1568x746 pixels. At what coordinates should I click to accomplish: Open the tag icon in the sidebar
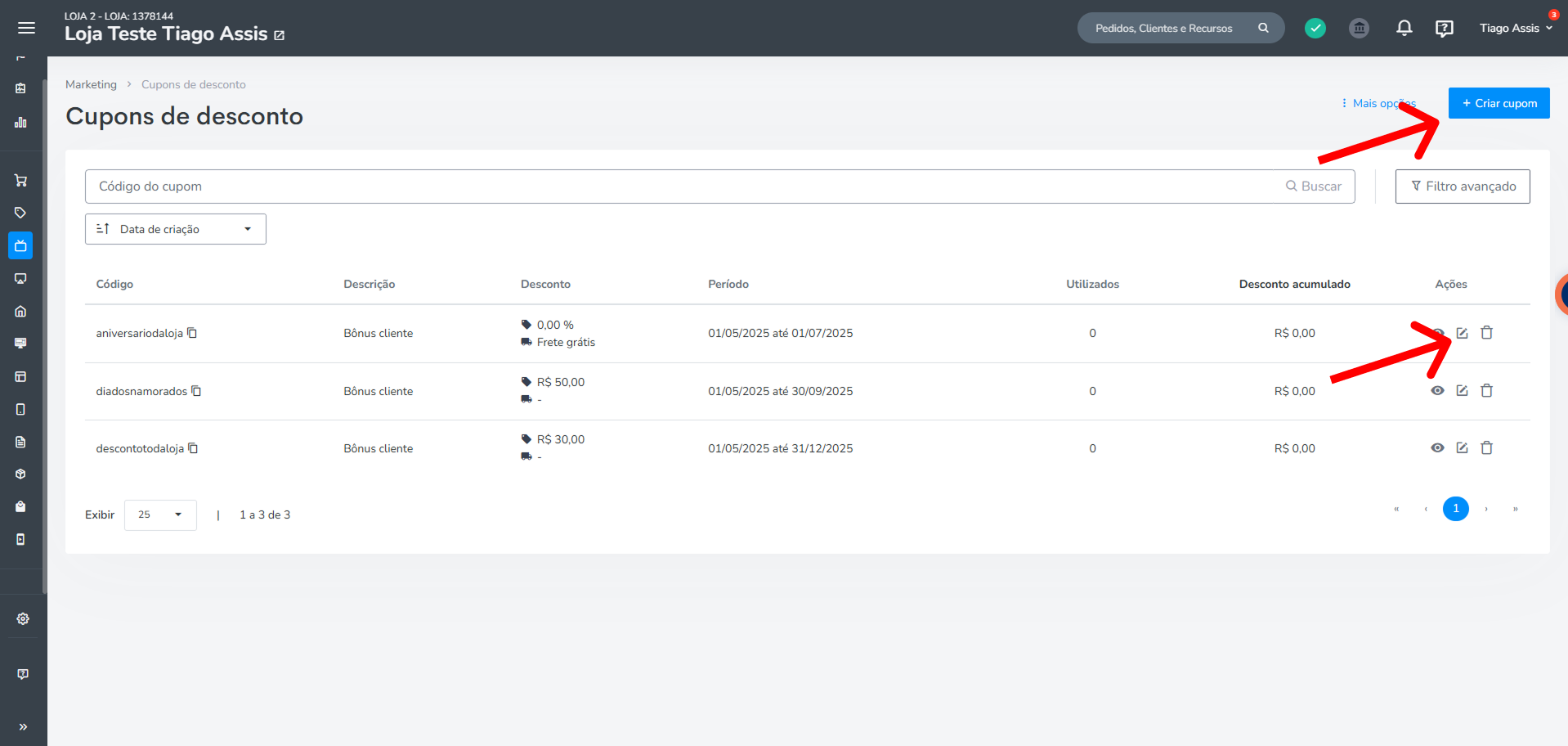tap(20, 213)
